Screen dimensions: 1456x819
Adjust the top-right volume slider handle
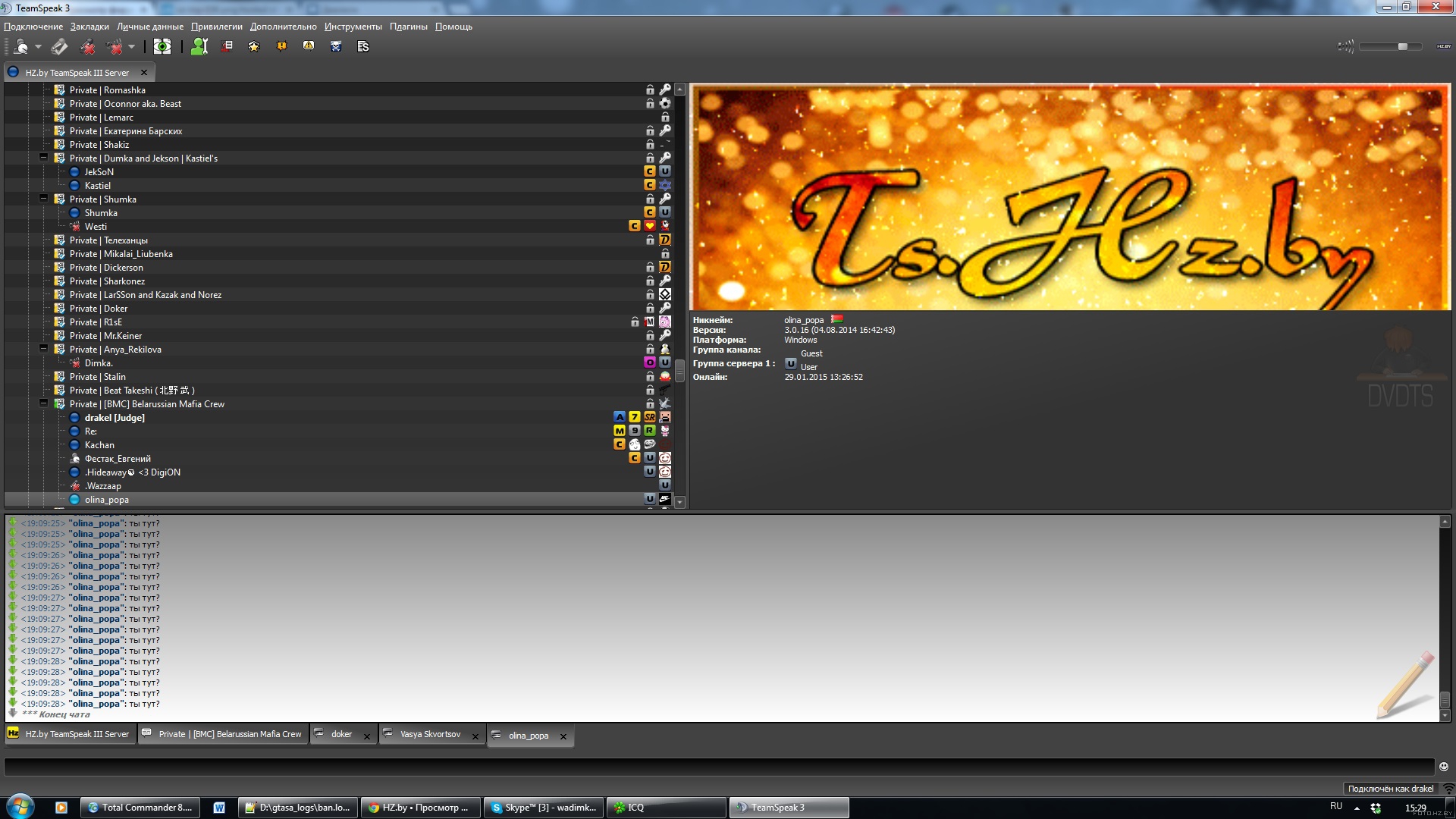pyautogui.click(x=1402, y=46)
